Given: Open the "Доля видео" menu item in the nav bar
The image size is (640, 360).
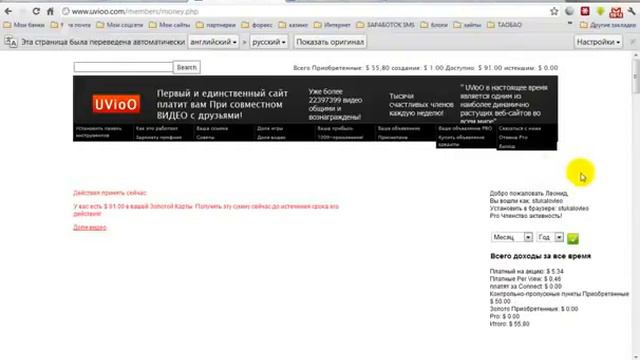Looking at the screenshot, I should (x=271, y=138).
